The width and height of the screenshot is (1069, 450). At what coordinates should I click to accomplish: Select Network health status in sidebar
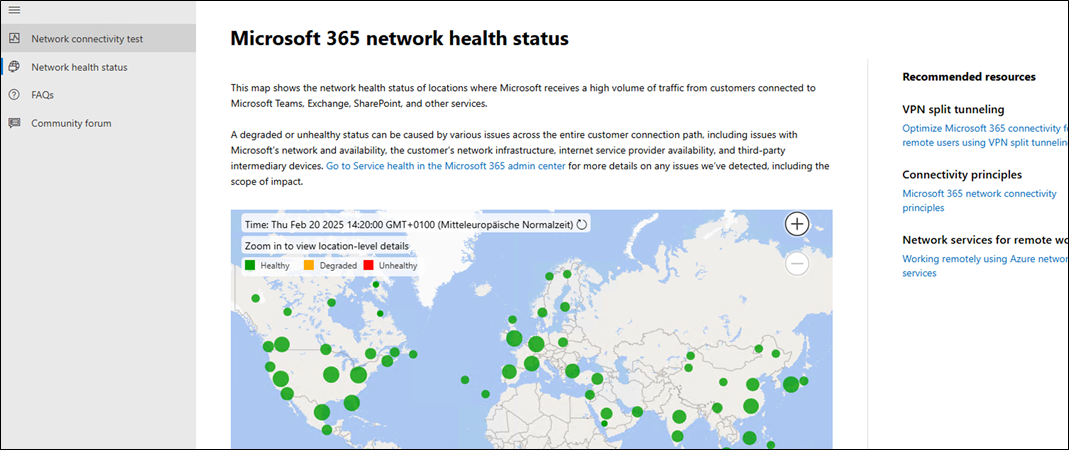point(97,67)
